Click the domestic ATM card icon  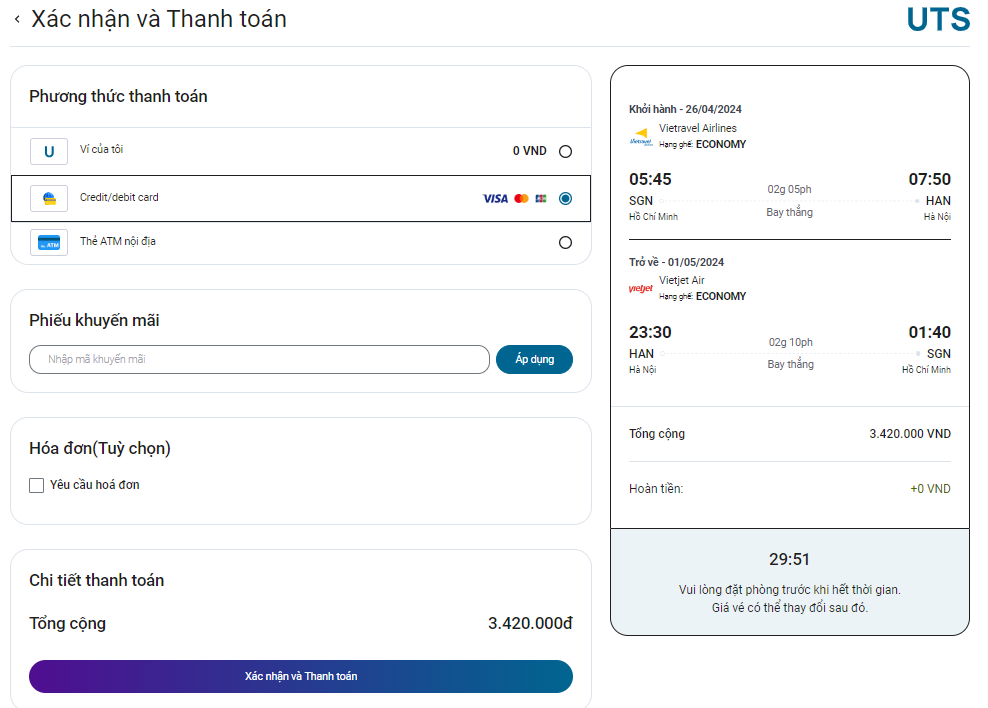click(49, 243)
